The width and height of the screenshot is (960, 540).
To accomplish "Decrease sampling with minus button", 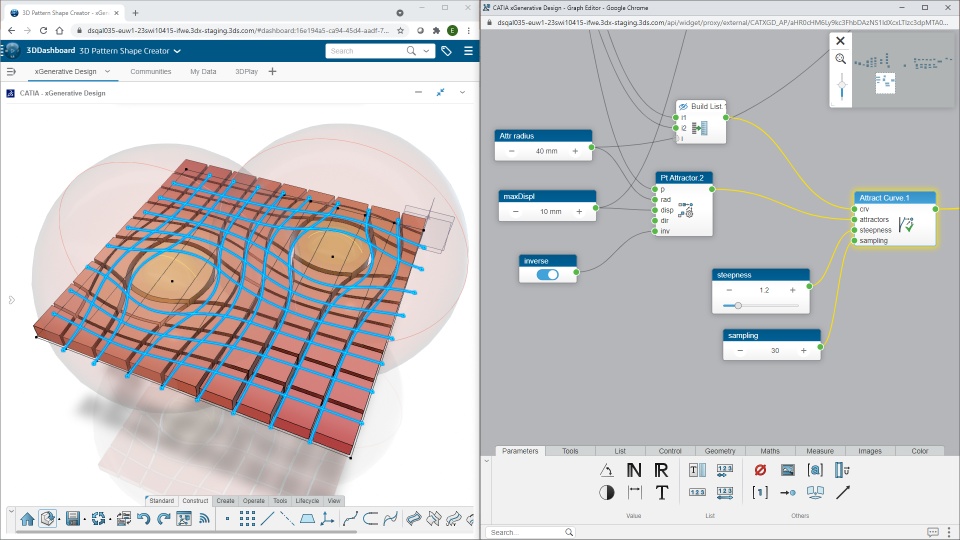I will pos(740,351).
